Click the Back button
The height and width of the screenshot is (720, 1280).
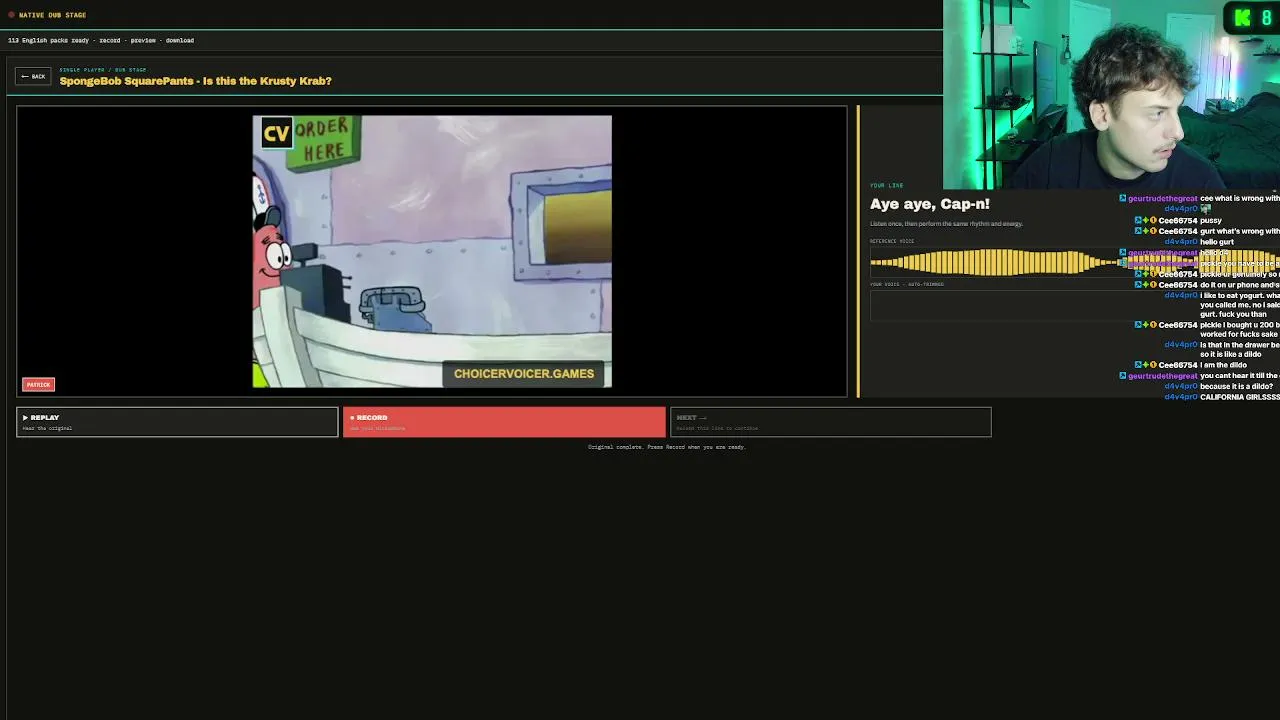(x=33, y=76)
